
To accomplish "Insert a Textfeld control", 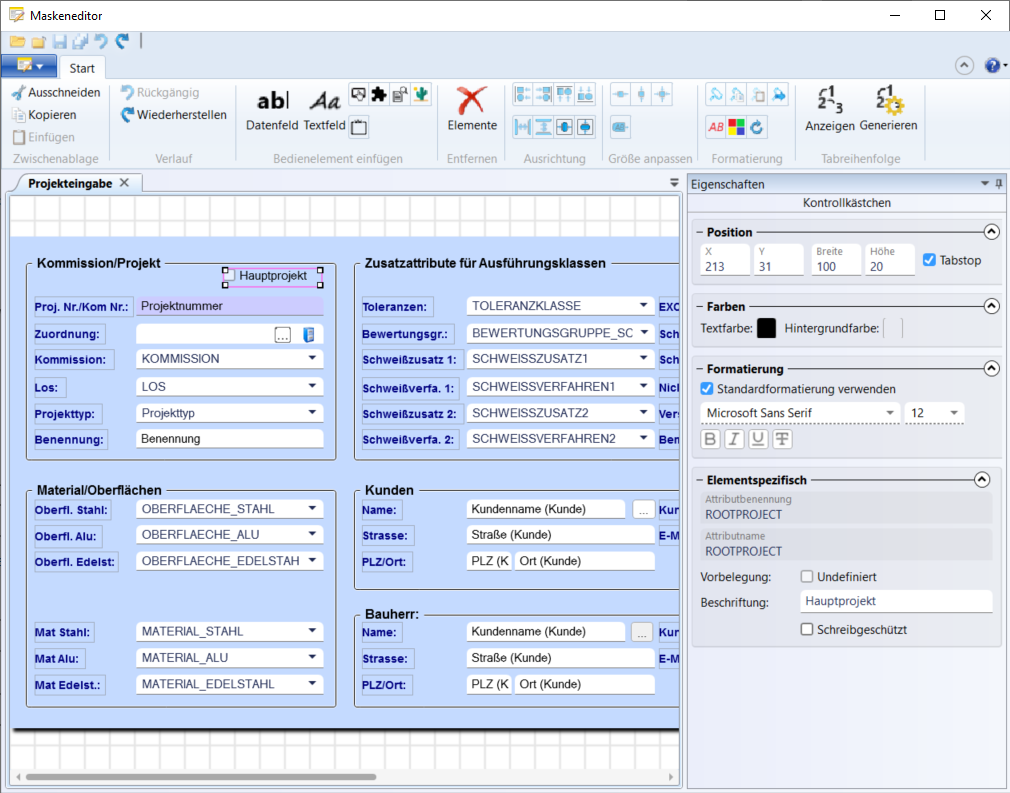I will (x=324, y=110).
